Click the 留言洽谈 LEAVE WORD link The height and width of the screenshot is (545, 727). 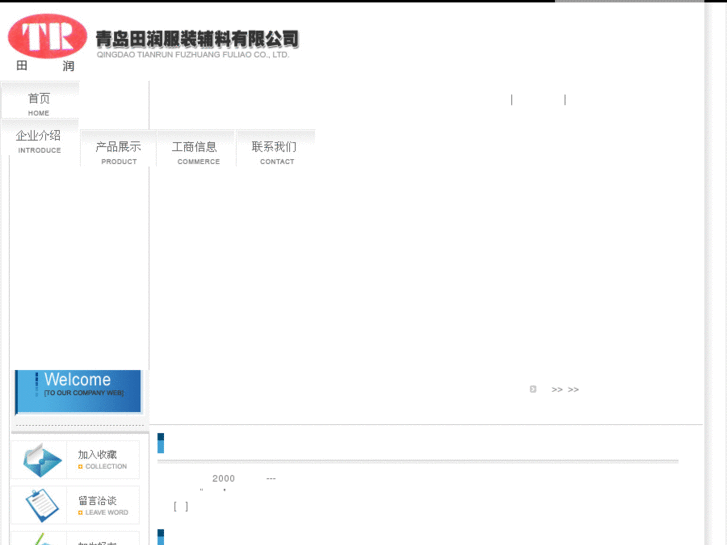(x=102, y=506)
